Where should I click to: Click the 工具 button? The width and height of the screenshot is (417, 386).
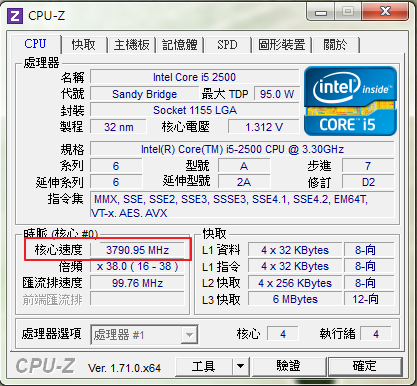[203, 367]
